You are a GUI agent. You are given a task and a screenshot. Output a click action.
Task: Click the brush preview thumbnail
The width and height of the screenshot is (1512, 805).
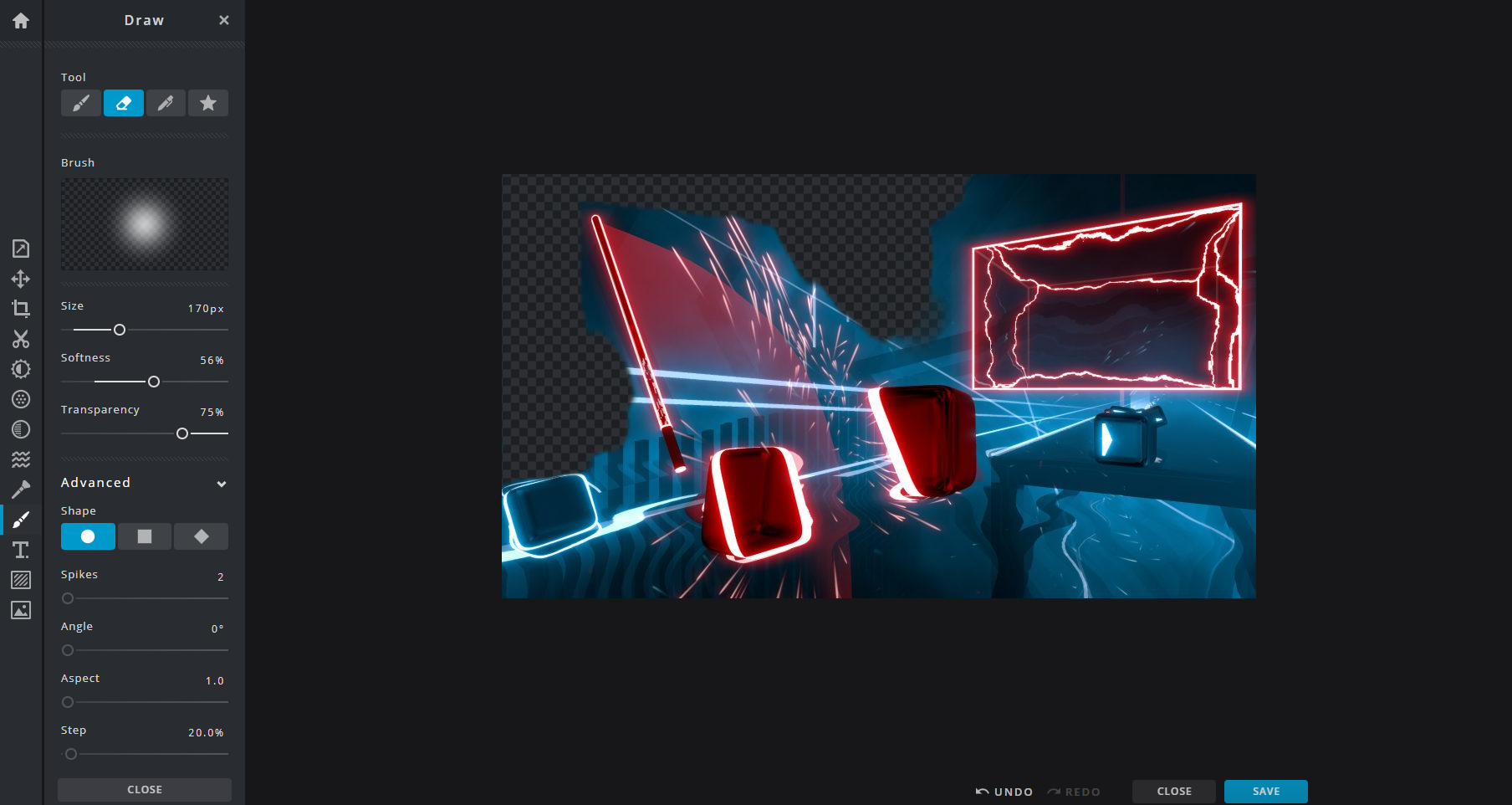point(145,224)
